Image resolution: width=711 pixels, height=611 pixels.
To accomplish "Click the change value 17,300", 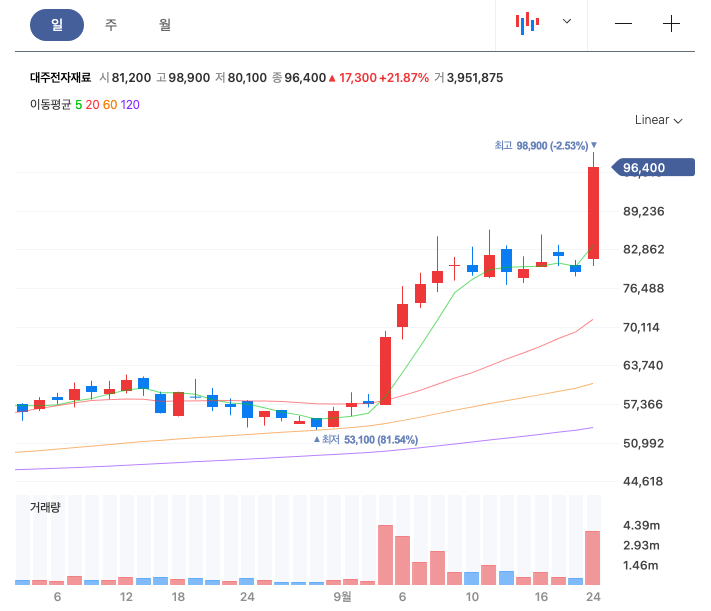I will 358,78.
